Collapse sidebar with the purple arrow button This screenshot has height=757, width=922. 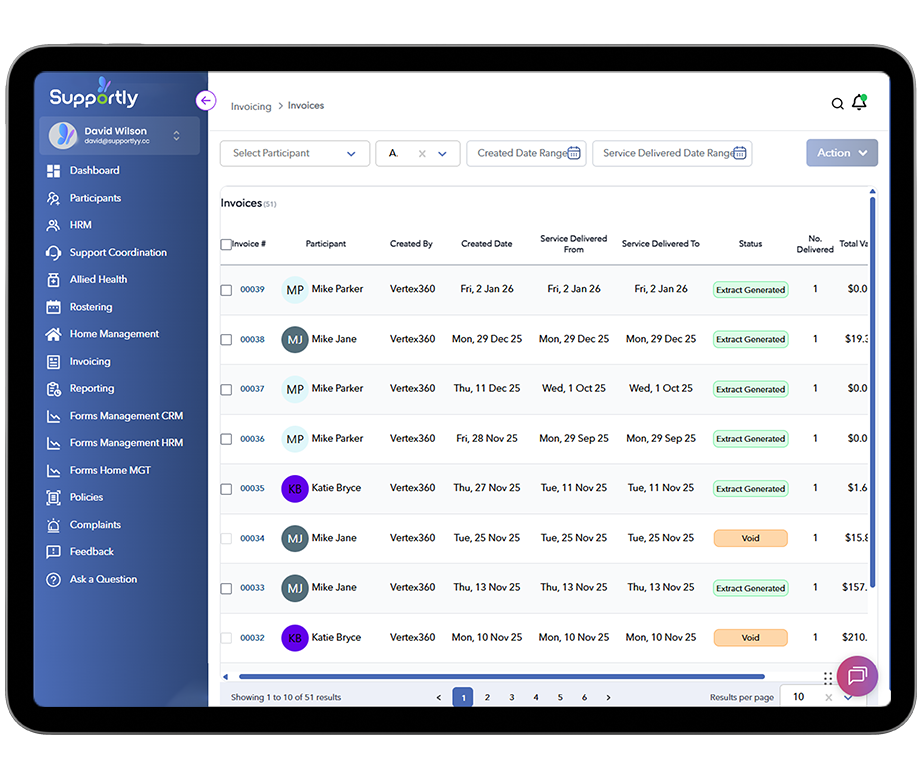pos(206,101)
